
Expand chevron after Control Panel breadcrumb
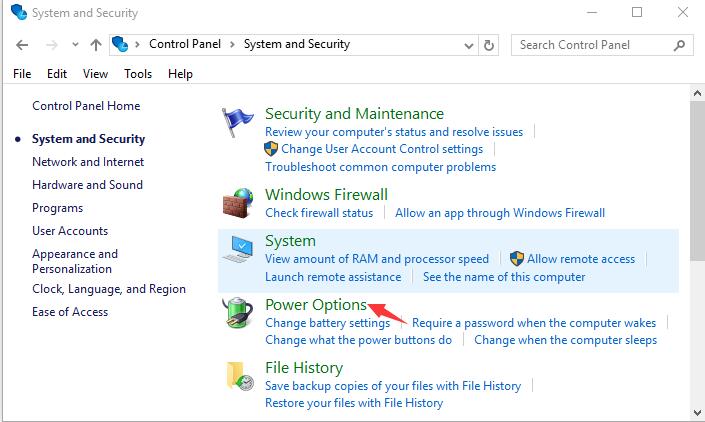[232, 44]
